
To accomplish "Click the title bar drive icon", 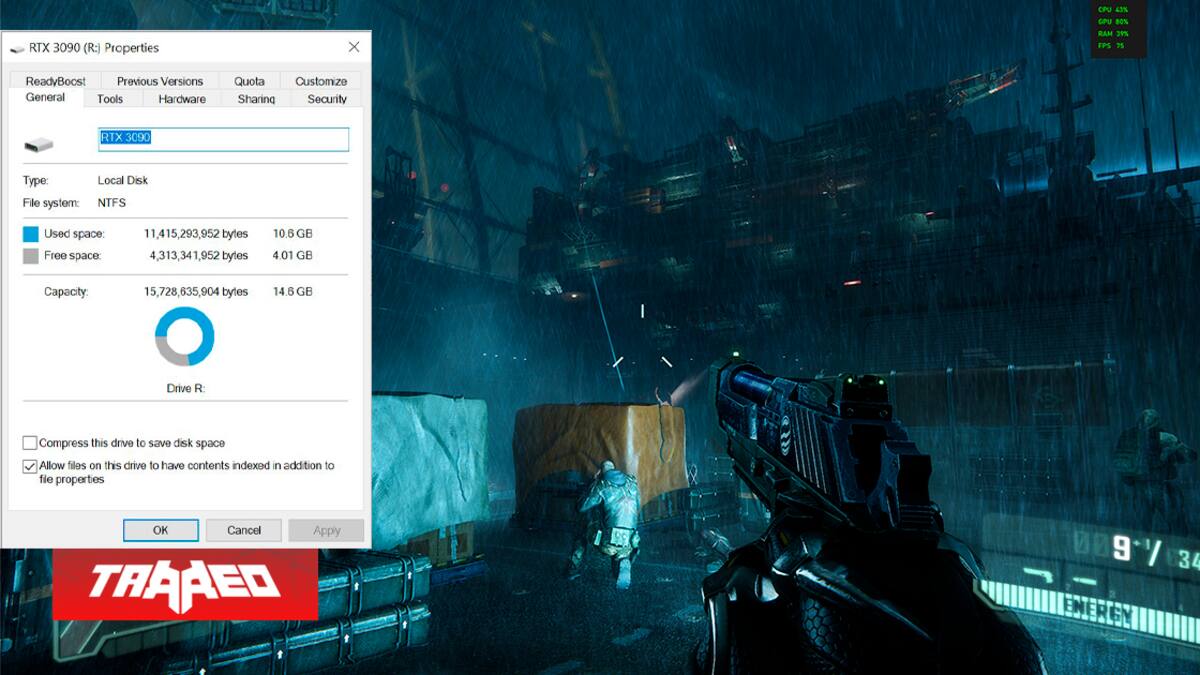I will 18,48.
